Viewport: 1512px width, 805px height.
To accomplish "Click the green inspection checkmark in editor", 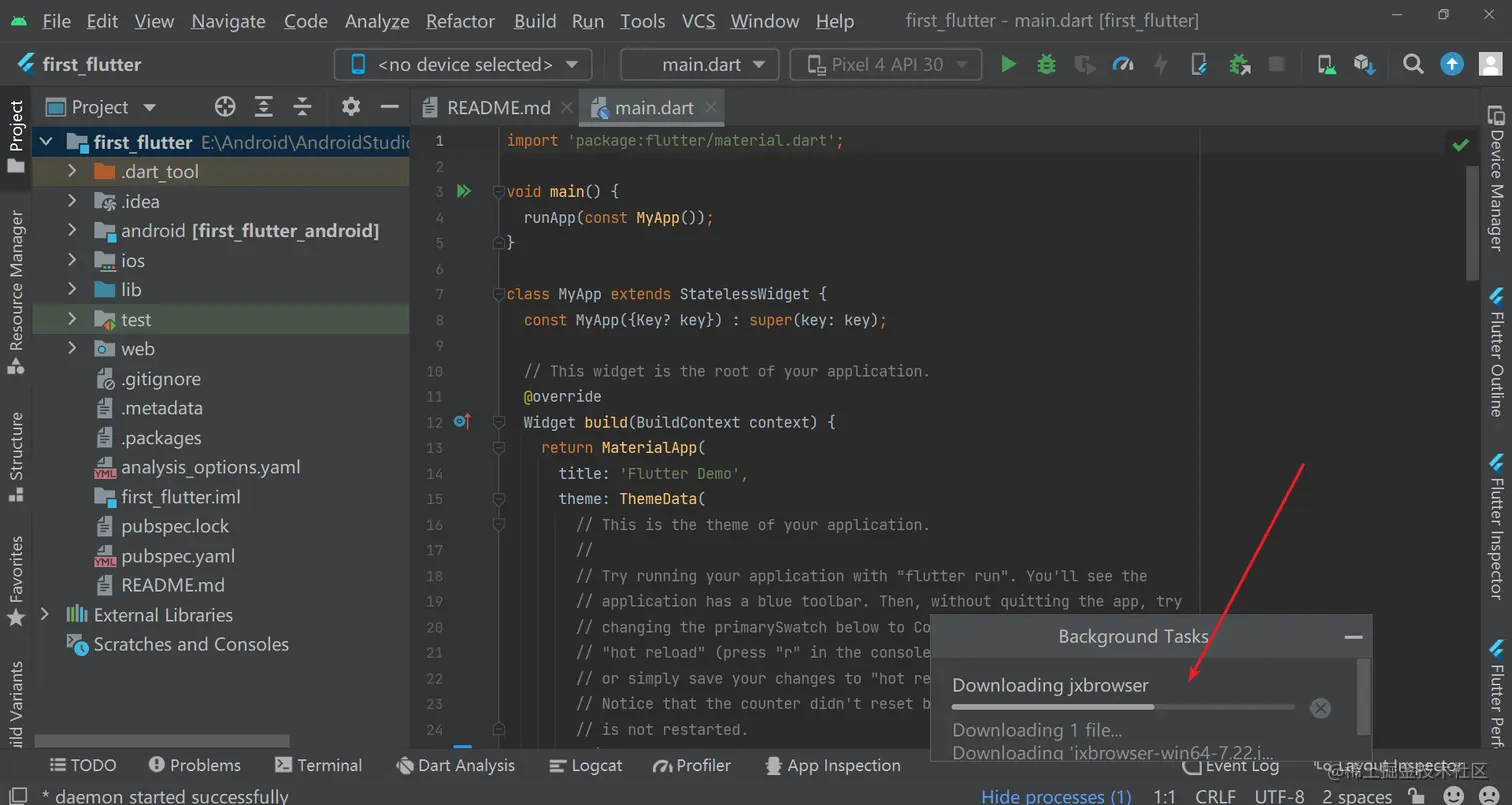I will (1461, 145).
